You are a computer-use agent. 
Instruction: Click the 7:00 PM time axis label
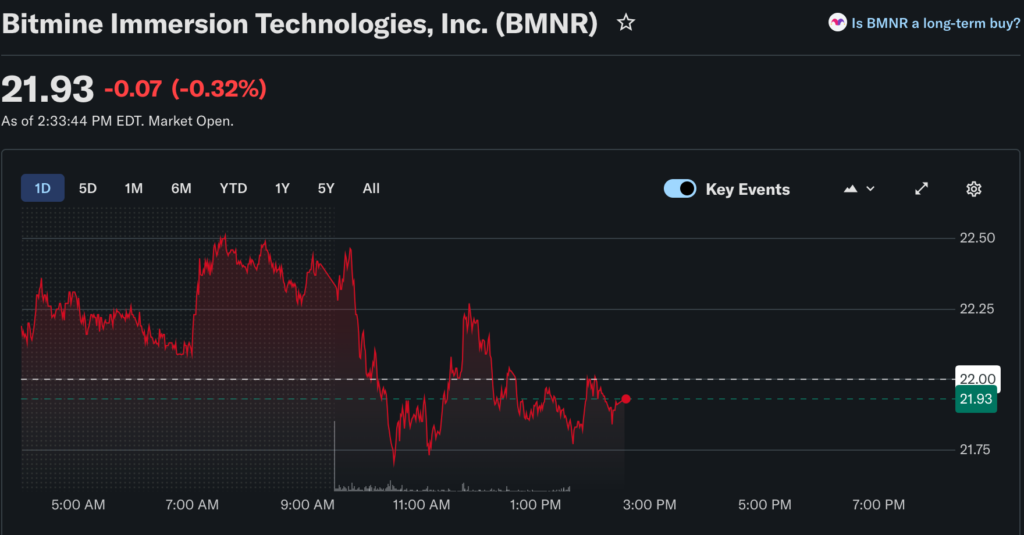tap(878, 504)
